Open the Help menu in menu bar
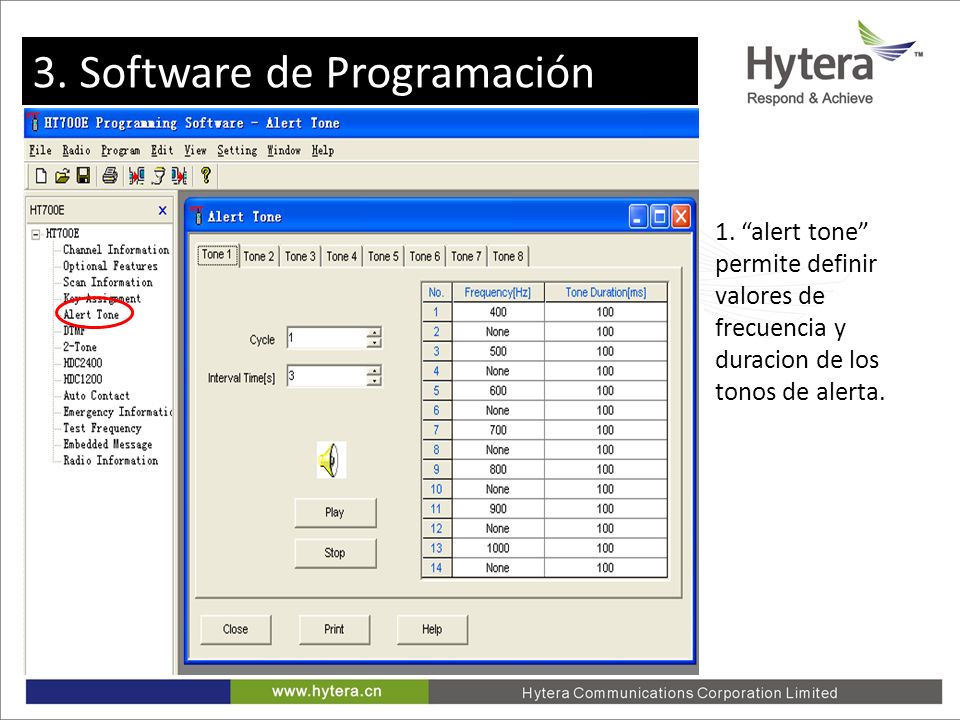This screenshot has height=720, width=960. (323, 151)
